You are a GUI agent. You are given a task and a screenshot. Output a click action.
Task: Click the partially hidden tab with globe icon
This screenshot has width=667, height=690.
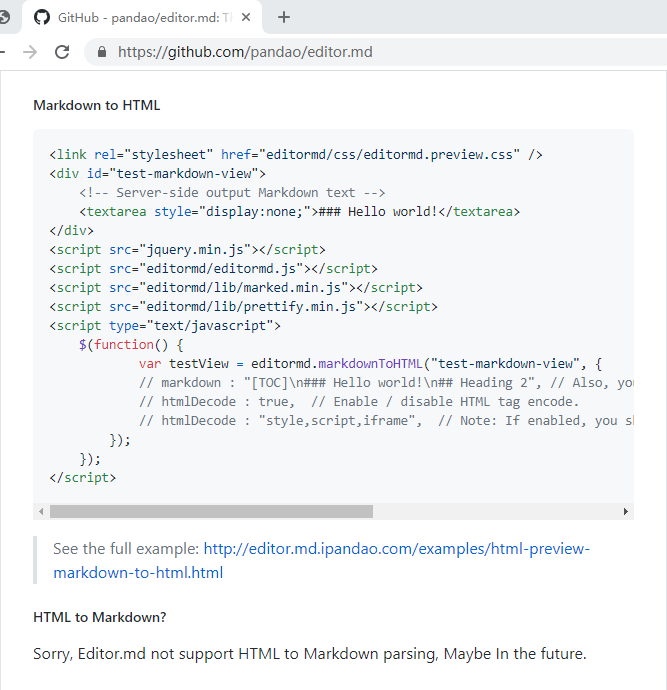coord(5,18)
